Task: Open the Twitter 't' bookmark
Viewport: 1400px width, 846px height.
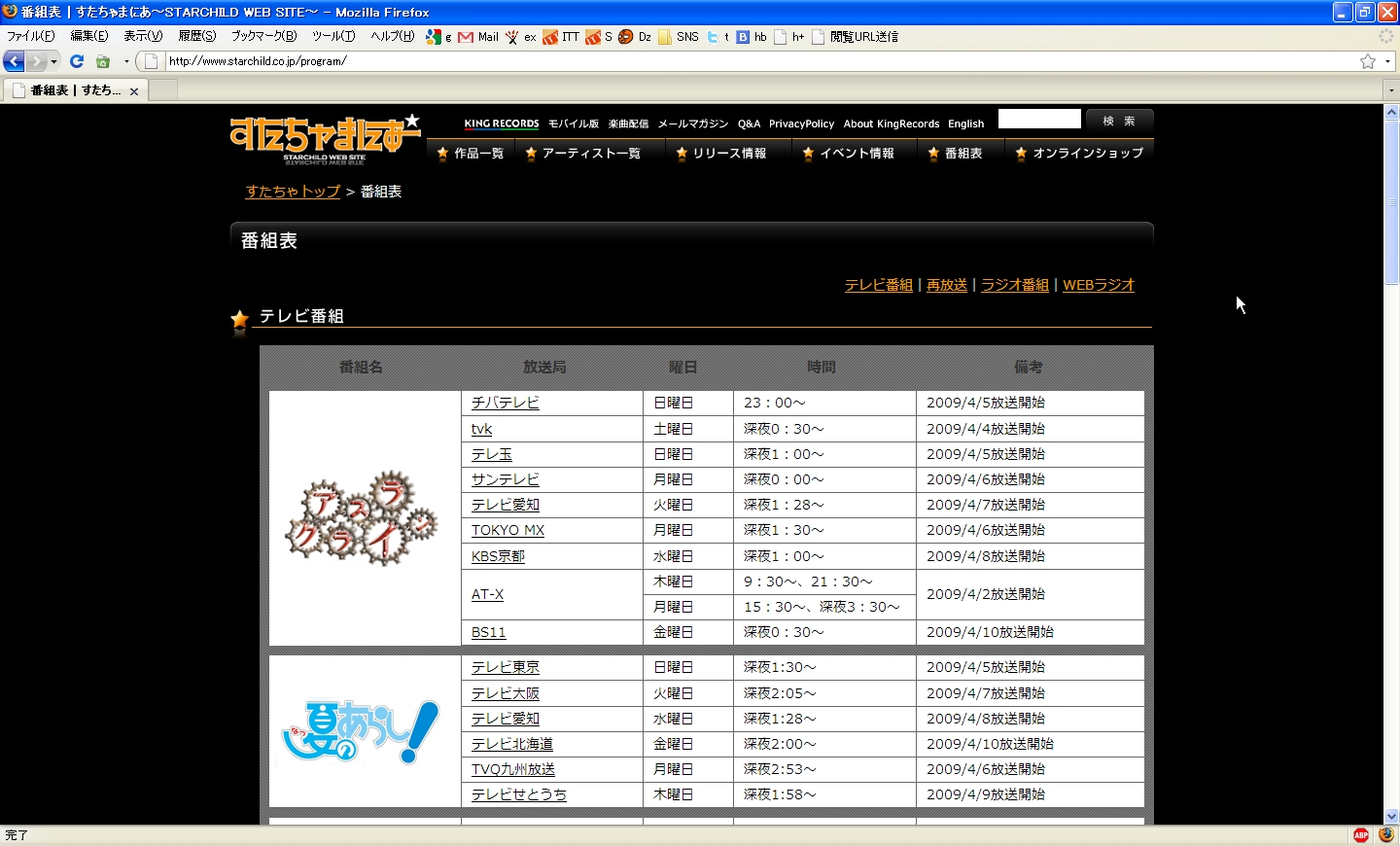Action: [718, 37]
